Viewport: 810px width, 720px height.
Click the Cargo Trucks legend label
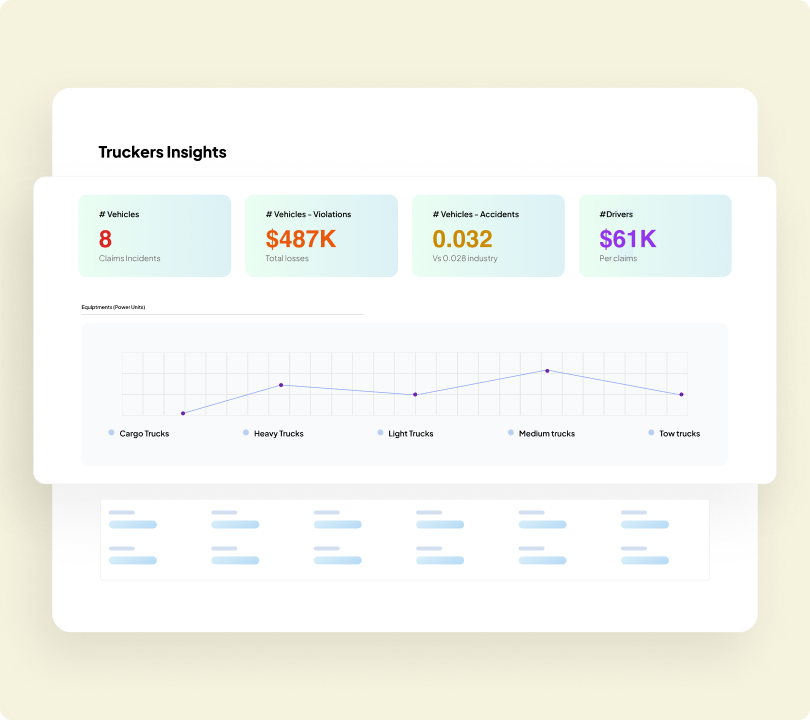point(144,434)
